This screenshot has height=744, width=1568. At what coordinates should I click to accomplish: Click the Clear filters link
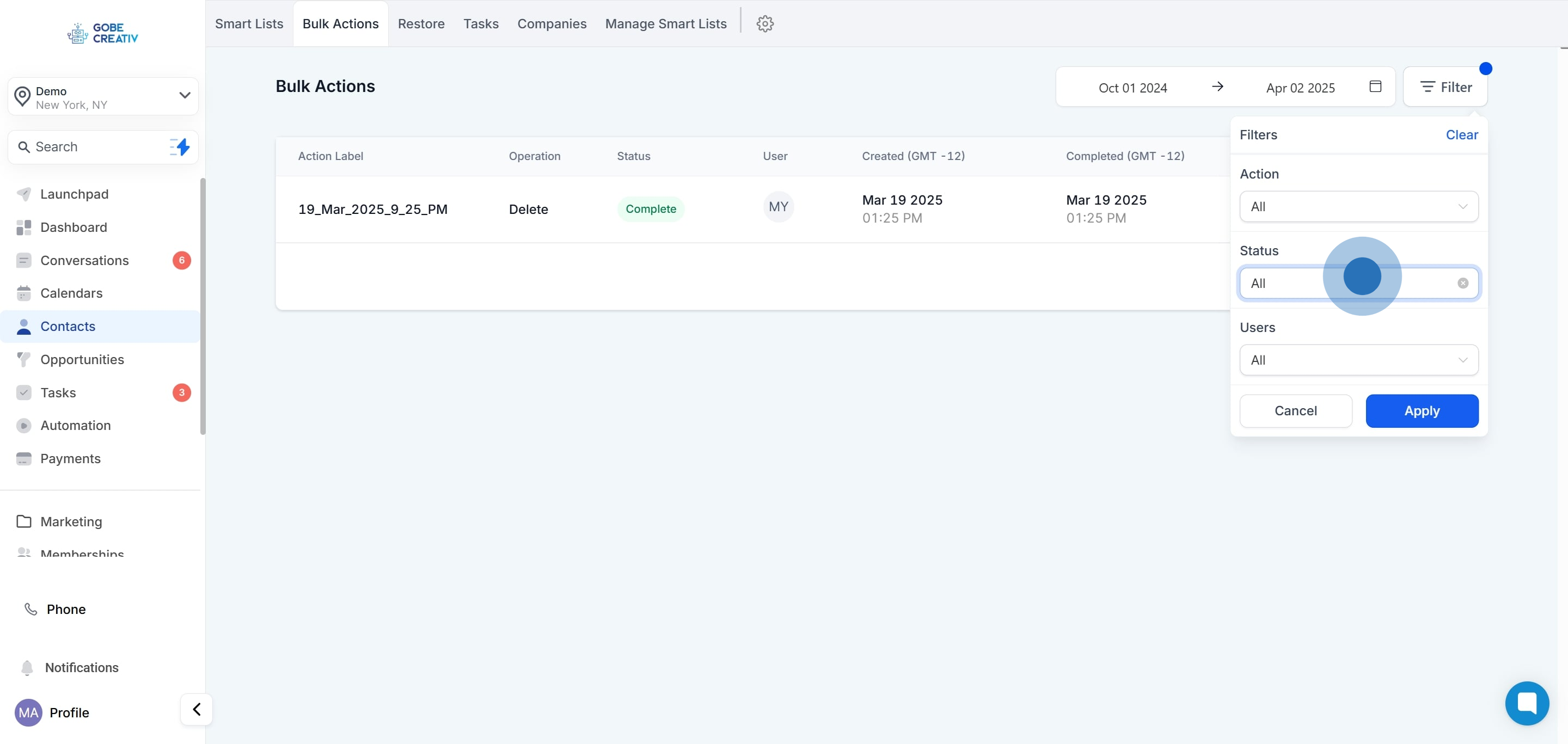click(x=1461, y=134)
